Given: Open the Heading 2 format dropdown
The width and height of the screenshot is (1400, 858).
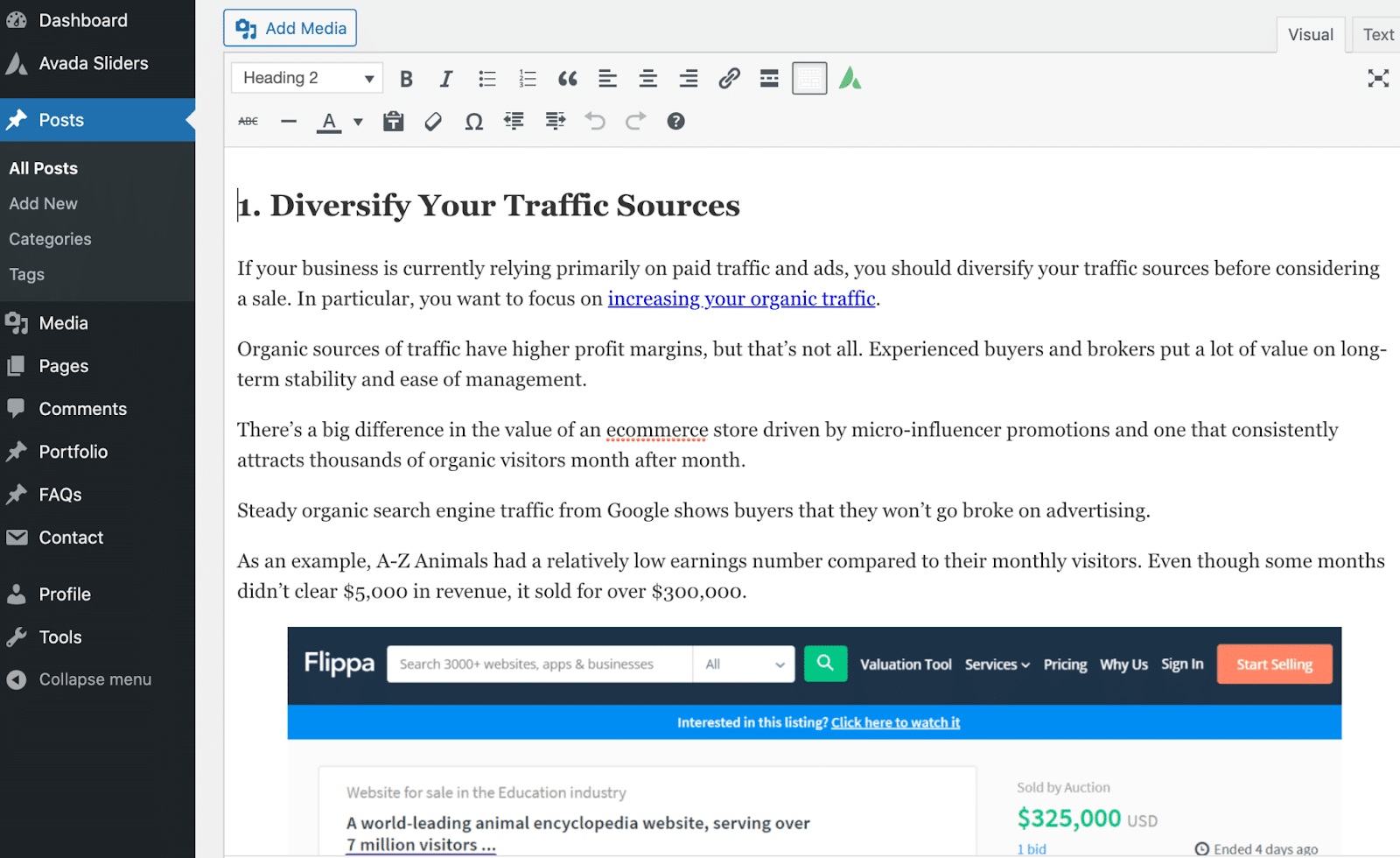Looking at the screenshot, I should pyautogui.click(x=306, y=77).
